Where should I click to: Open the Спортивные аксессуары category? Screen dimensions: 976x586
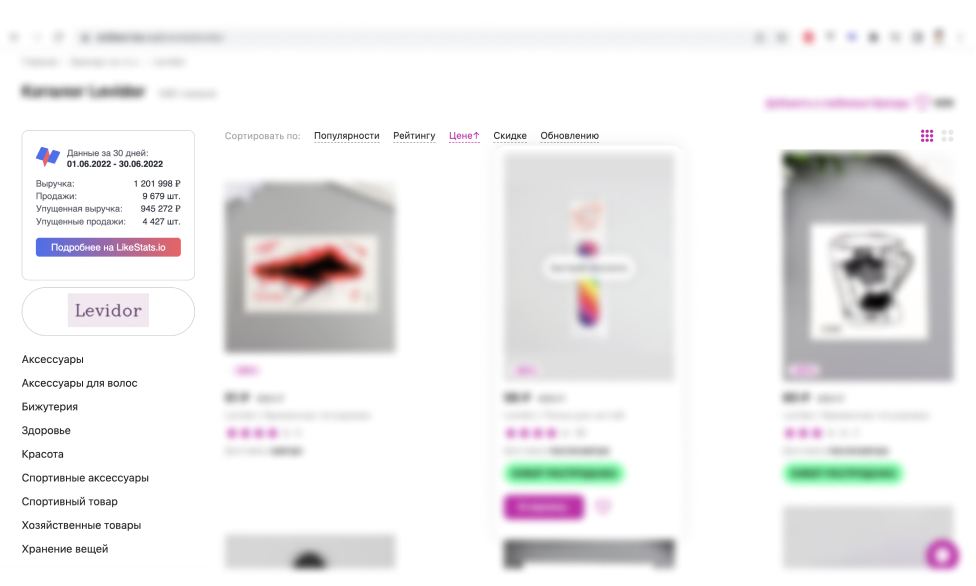[85, 478]
